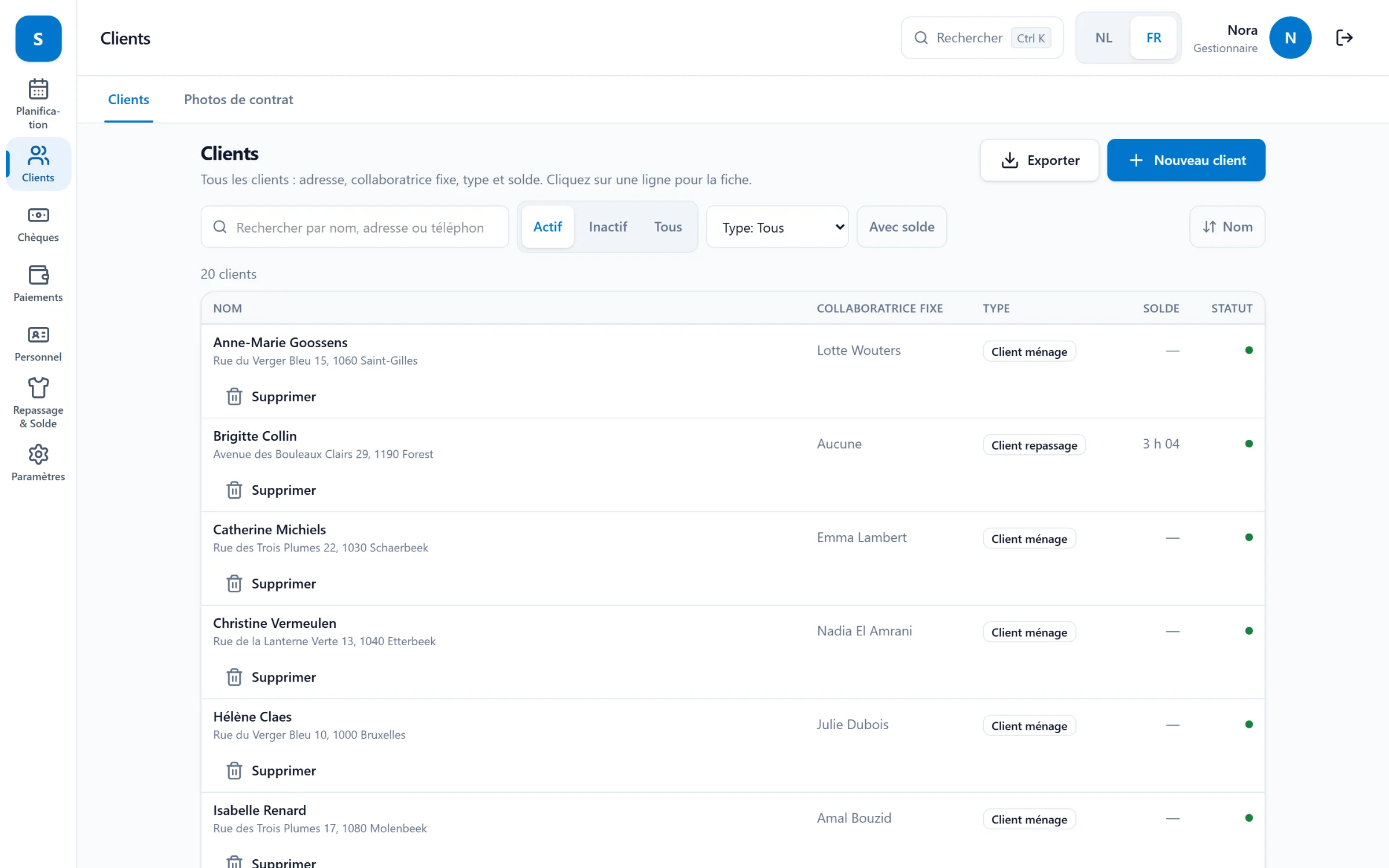Click the STATUT column header
Image resolution: width=1389 pixels, height=868 pixels.
1232,308
